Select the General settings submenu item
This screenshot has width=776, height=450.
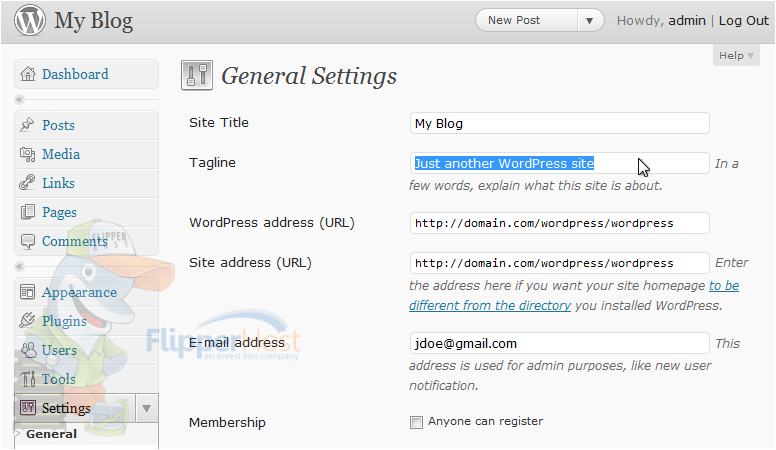tap(51, 434)
